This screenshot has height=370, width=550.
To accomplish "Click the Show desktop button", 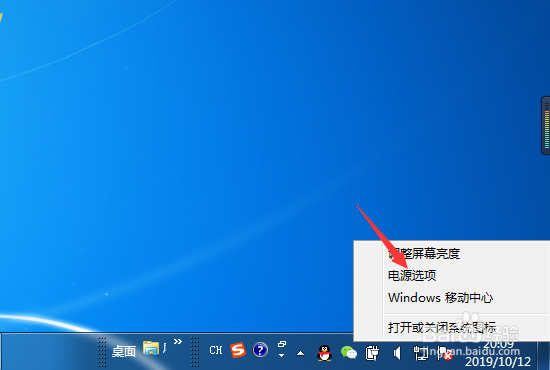I will [544, 356].
